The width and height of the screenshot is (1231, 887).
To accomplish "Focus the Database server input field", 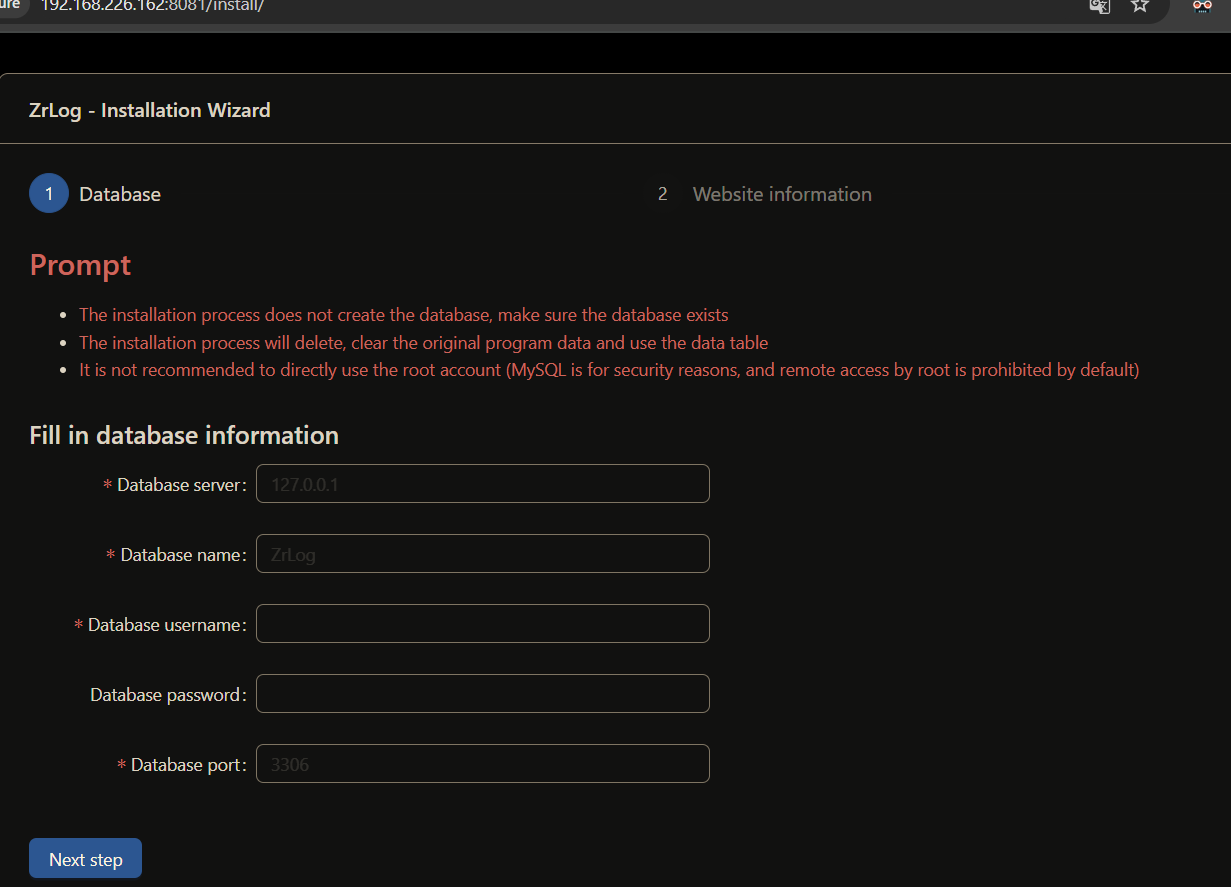I will (x=483, y=484).
